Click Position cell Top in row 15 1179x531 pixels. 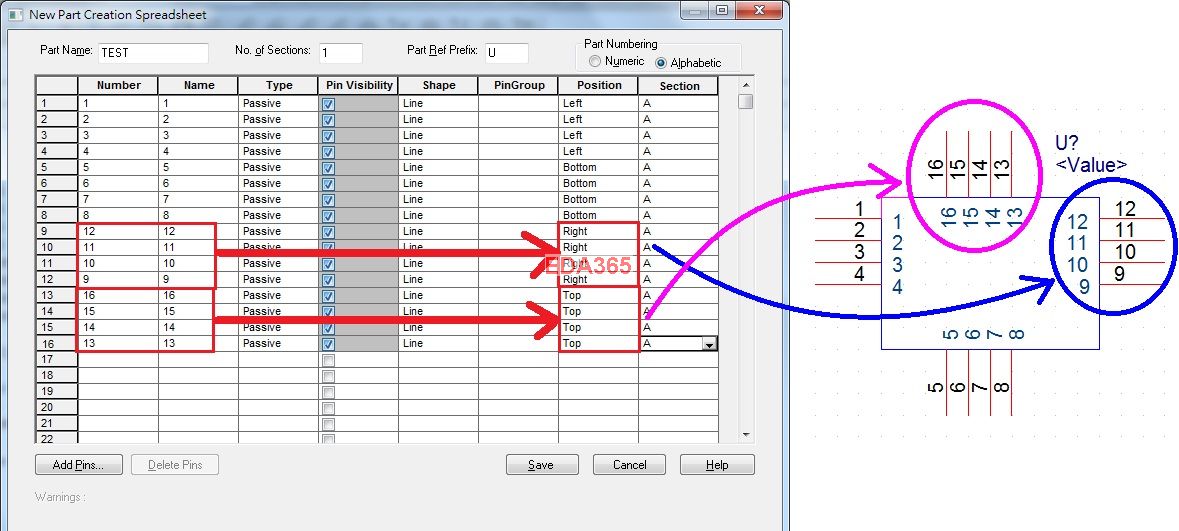click(599, 327)
